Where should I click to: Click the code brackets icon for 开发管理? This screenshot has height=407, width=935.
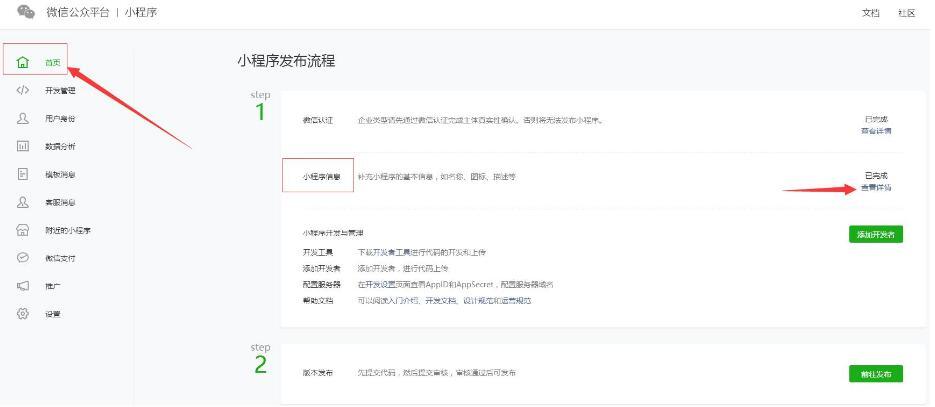(x=23, y=91)
